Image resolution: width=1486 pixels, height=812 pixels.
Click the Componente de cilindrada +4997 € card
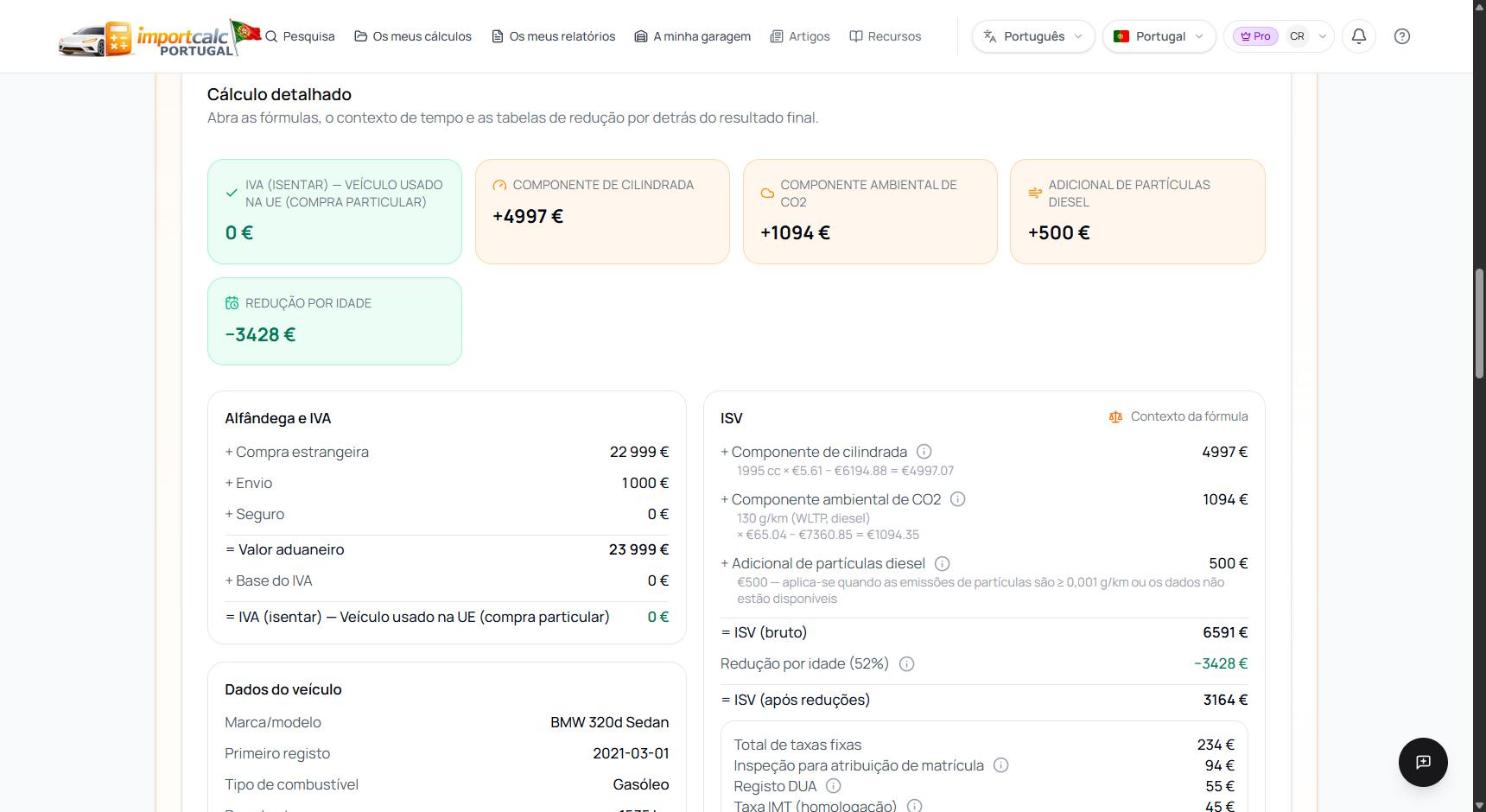point(602,212)
